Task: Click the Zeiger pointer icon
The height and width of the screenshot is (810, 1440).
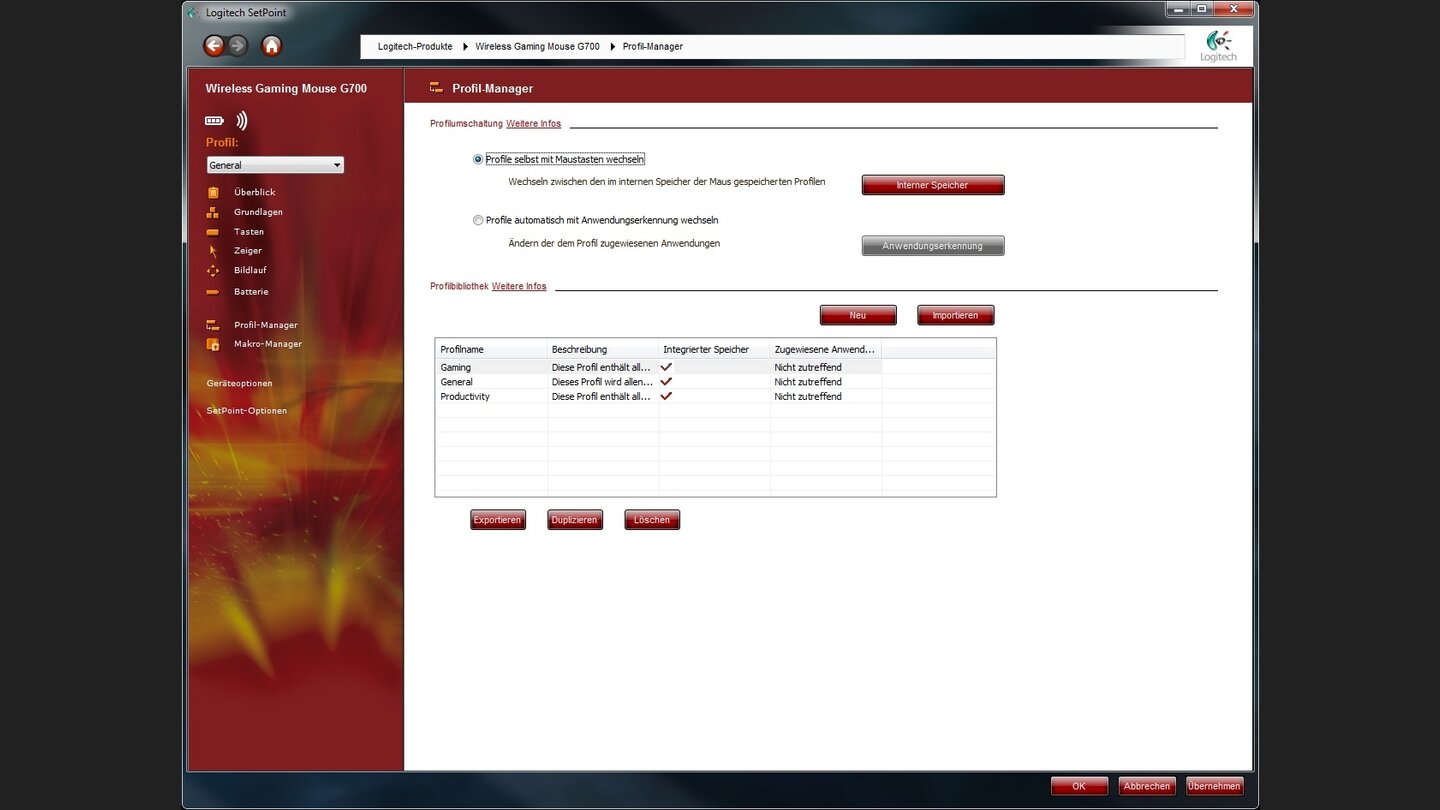Action: (212, 251)
